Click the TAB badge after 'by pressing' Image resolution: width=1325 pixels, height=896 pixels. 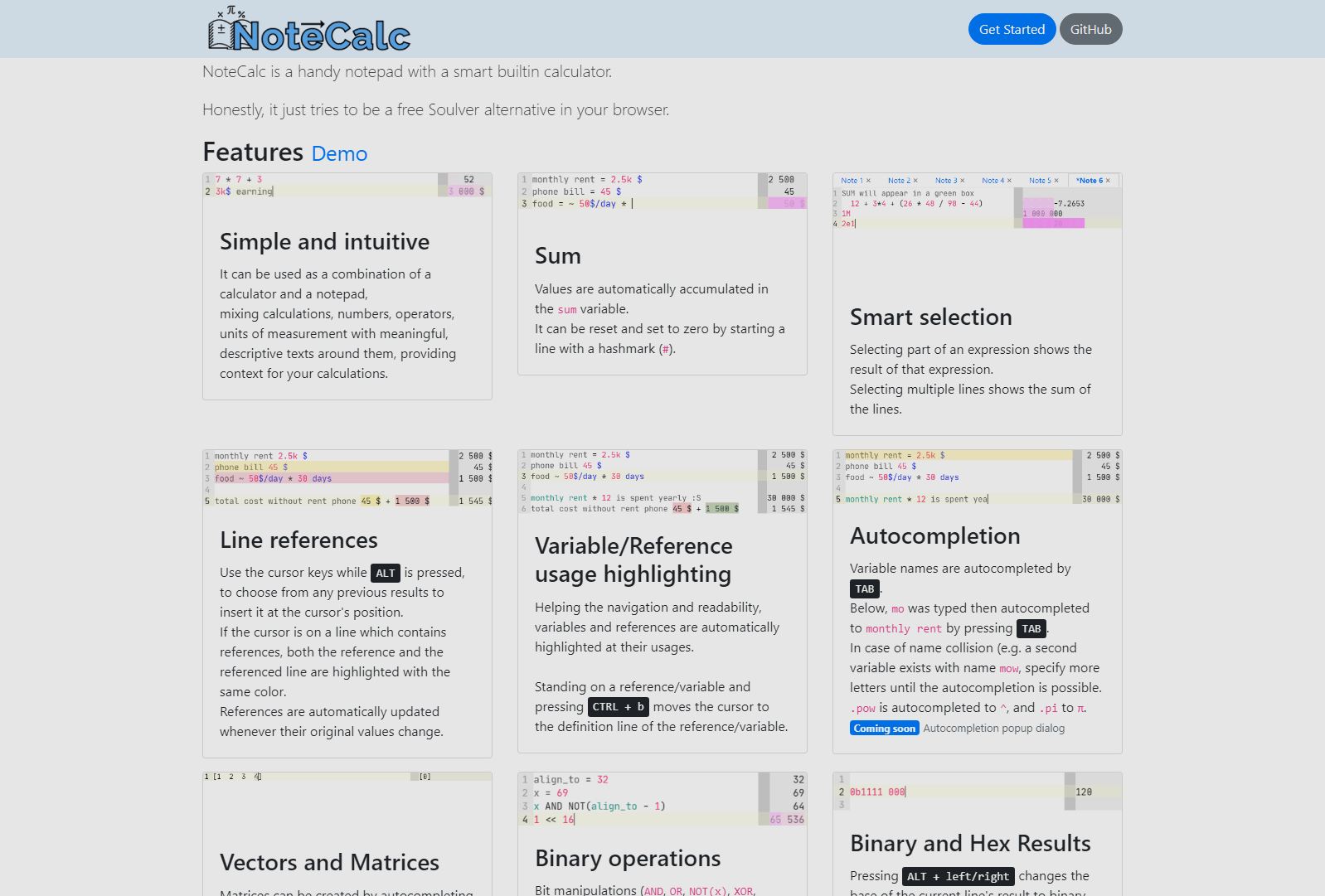tap(1031, 628)
